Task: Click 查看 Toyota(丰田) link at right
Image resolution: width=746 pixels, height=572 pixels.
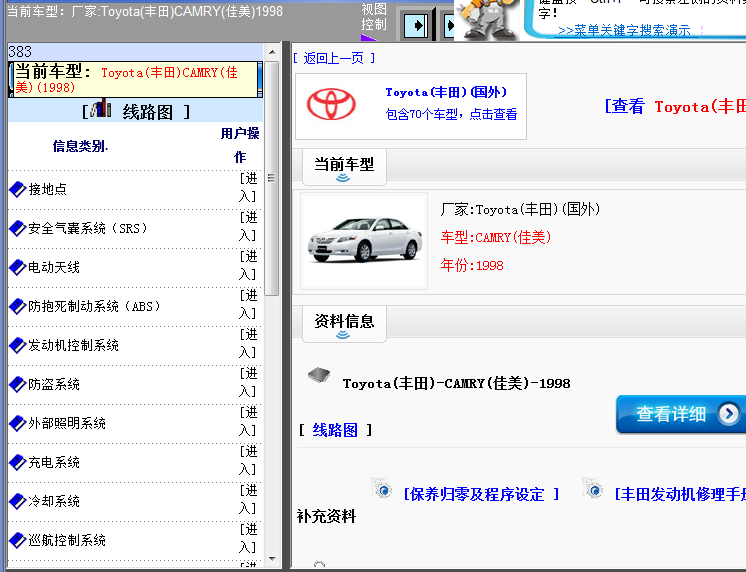Action: click(675, 107)
